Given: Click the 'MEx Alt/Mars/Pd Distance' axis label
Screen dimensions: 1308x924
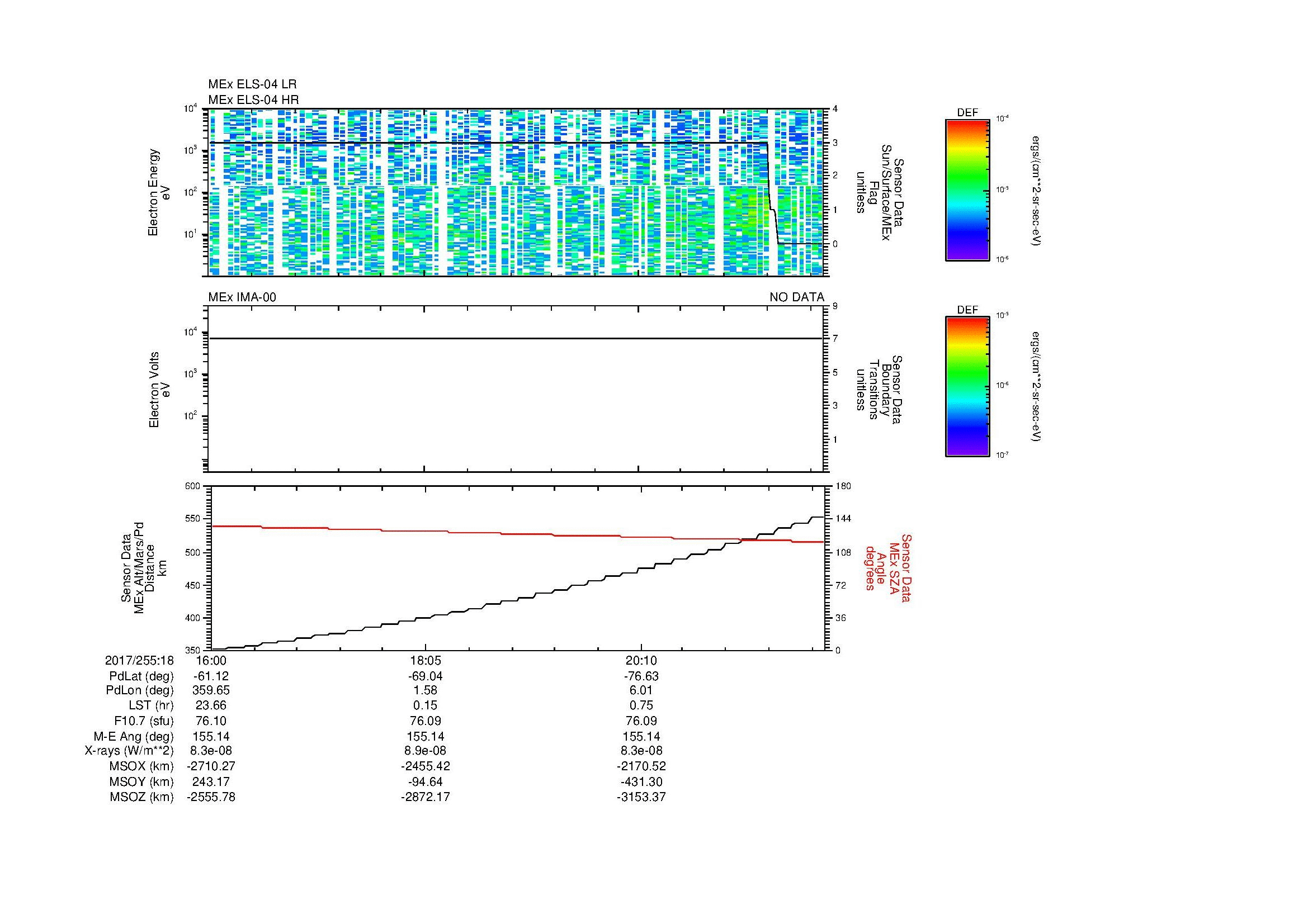Looking at the screenshot, I should pyautogui.click(x=144, y=568).
